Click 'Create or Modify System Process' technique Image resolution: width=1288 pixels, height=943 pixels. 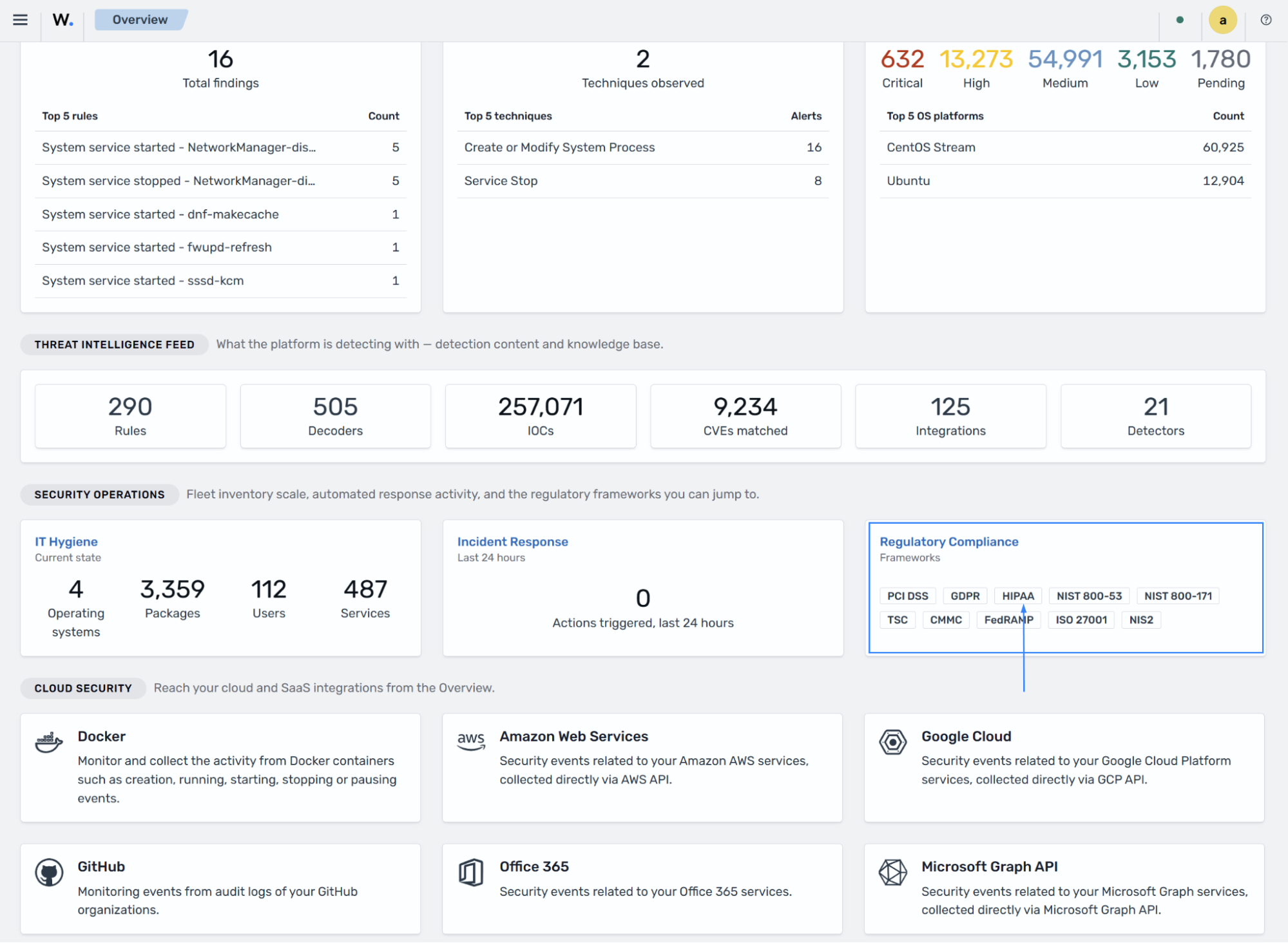click(559, 148)
